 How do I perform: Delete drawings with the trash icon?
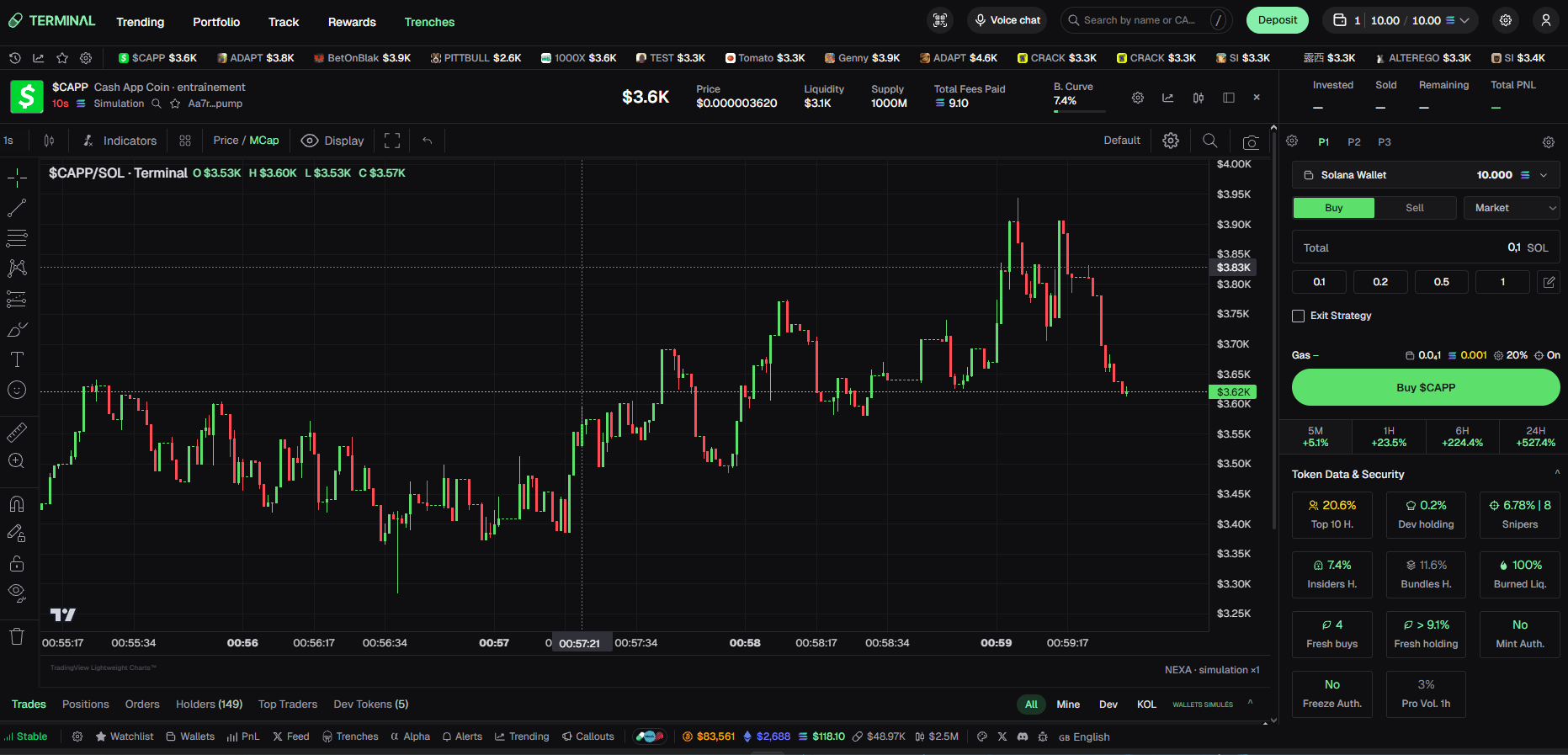click(x=17, y=636)
